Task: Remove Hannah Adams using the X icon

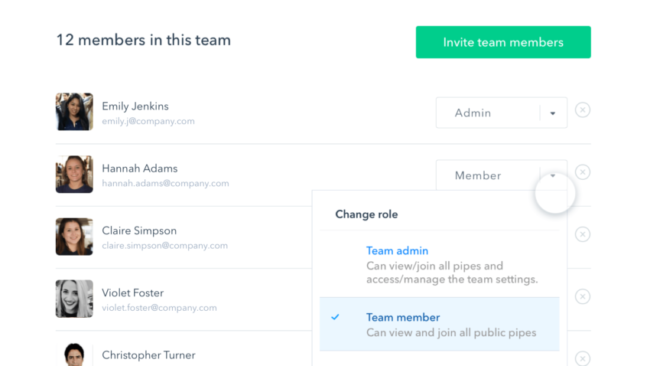Action: click(x=582, y=172)
